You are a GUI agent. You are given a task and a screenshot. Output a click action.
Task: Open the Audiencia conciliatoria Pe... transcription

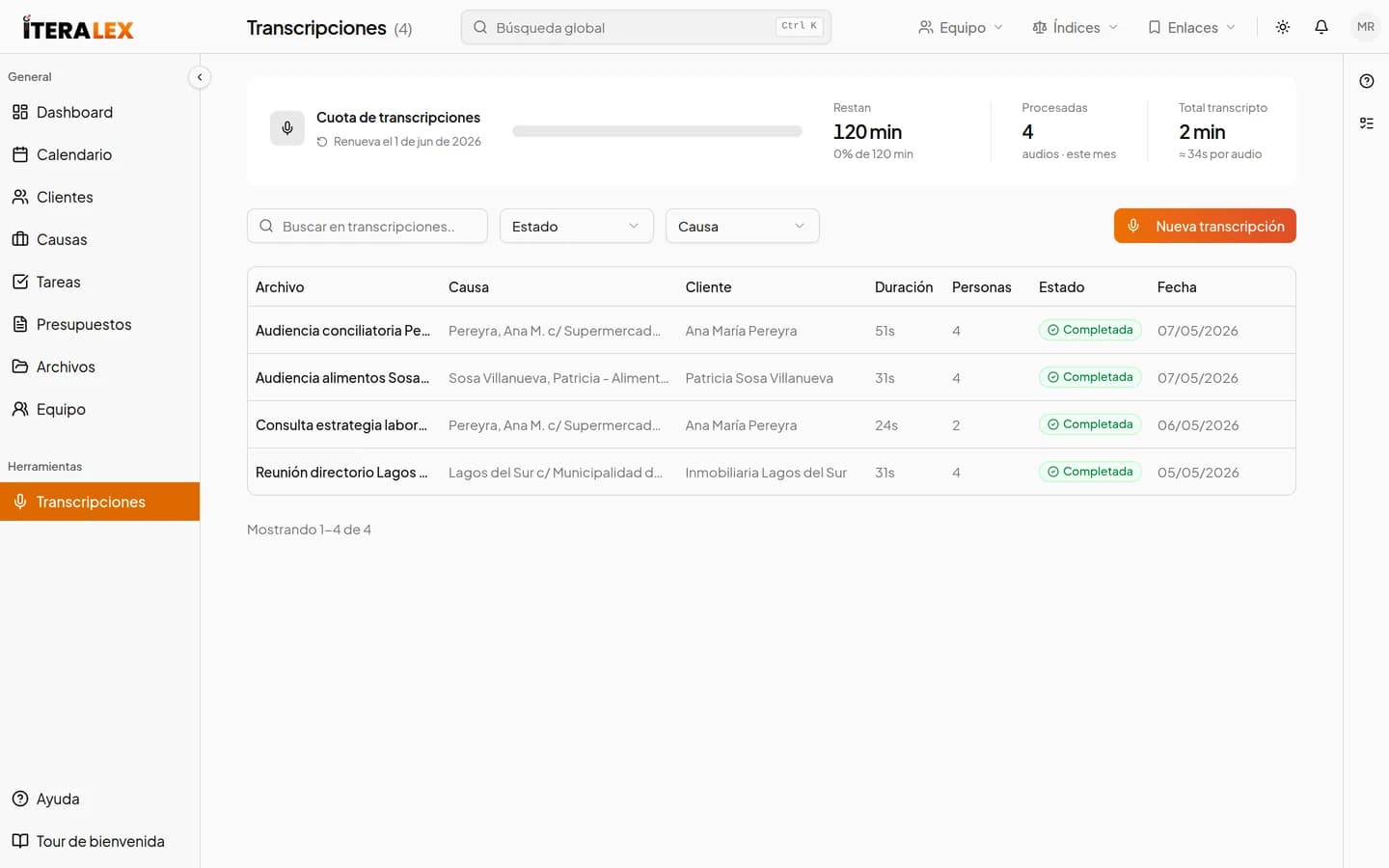342,331
